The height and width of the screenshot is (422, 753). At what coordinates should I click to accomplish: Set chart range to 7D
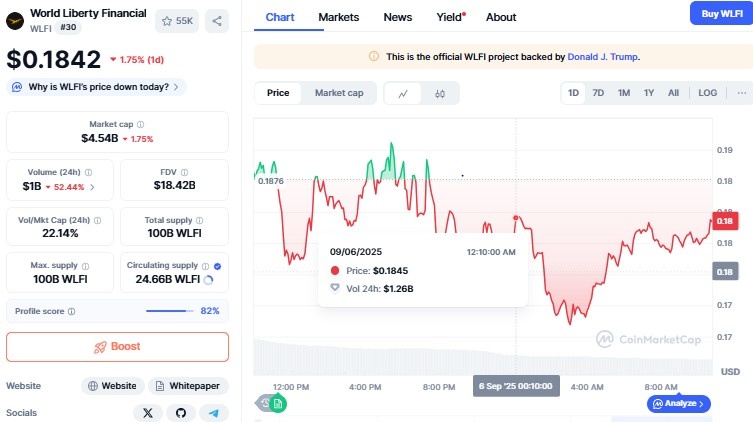(598, 93)
